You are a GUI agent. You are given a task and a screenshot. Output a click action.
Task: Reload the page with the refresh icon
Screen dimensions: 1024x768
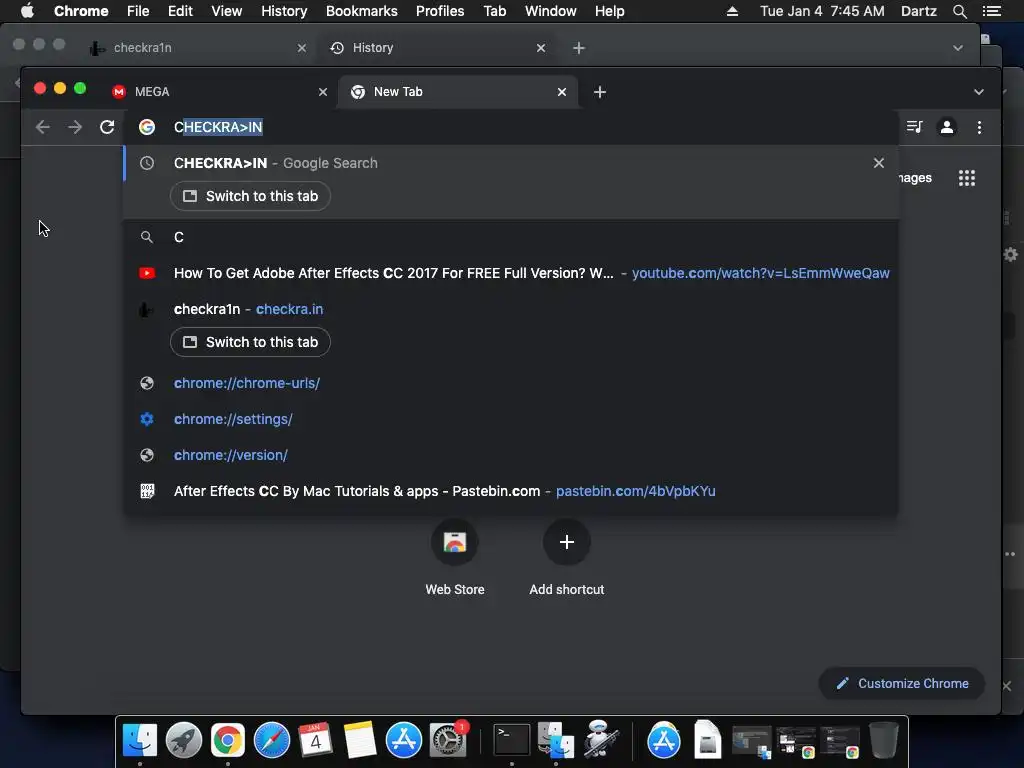(107, 127)
